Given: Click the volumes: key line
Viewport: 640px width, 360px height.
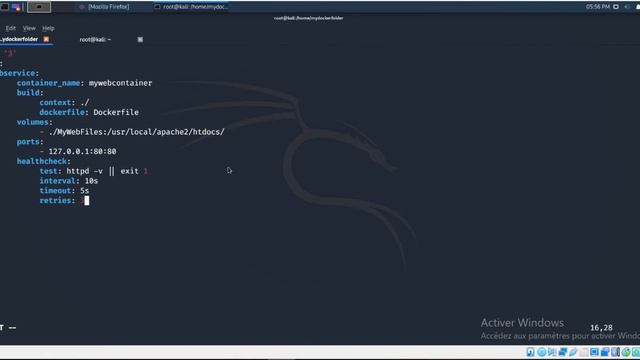Looking at the screenshot, I should pyautogui.click(x=34, y=122).
